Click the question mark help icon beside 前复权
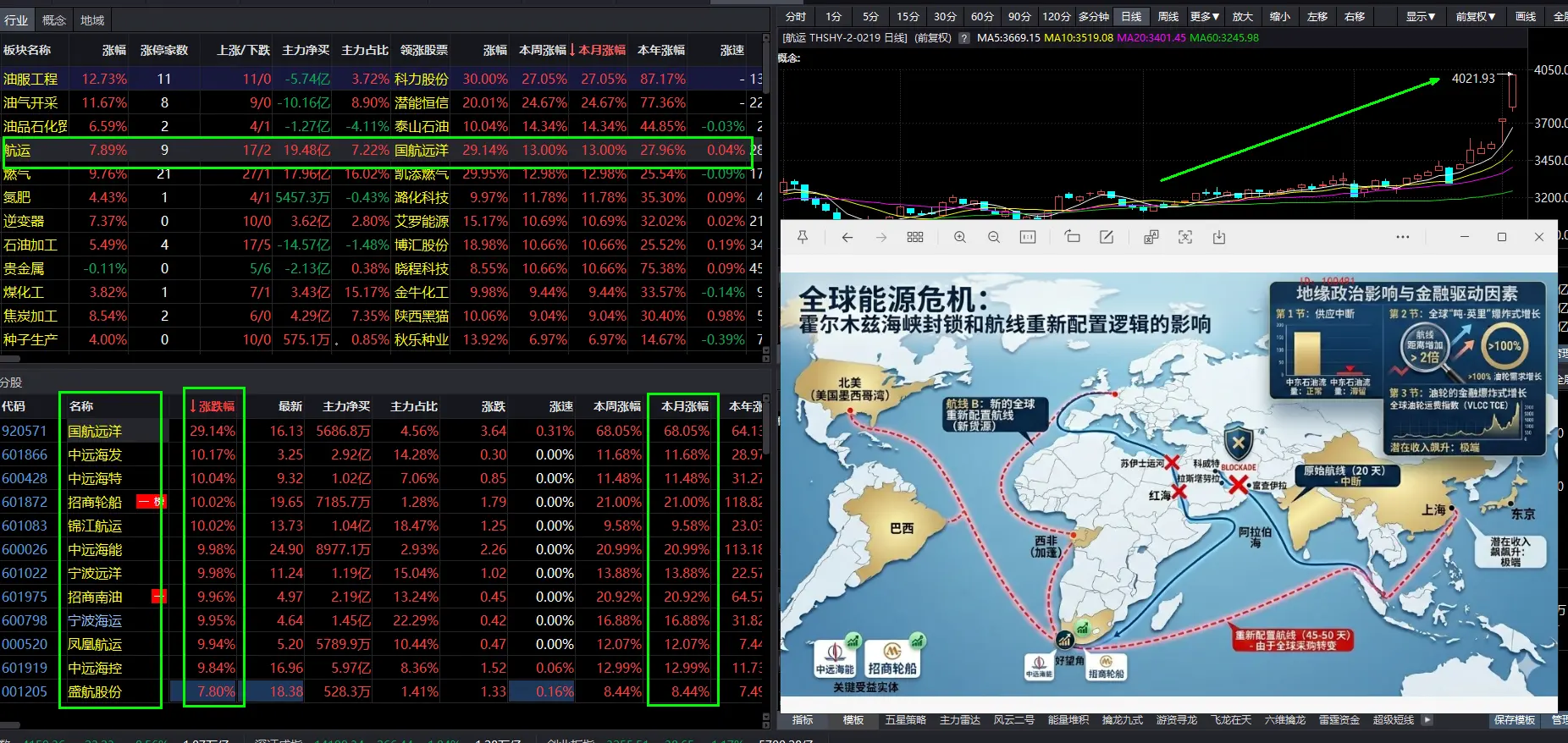 963,38
